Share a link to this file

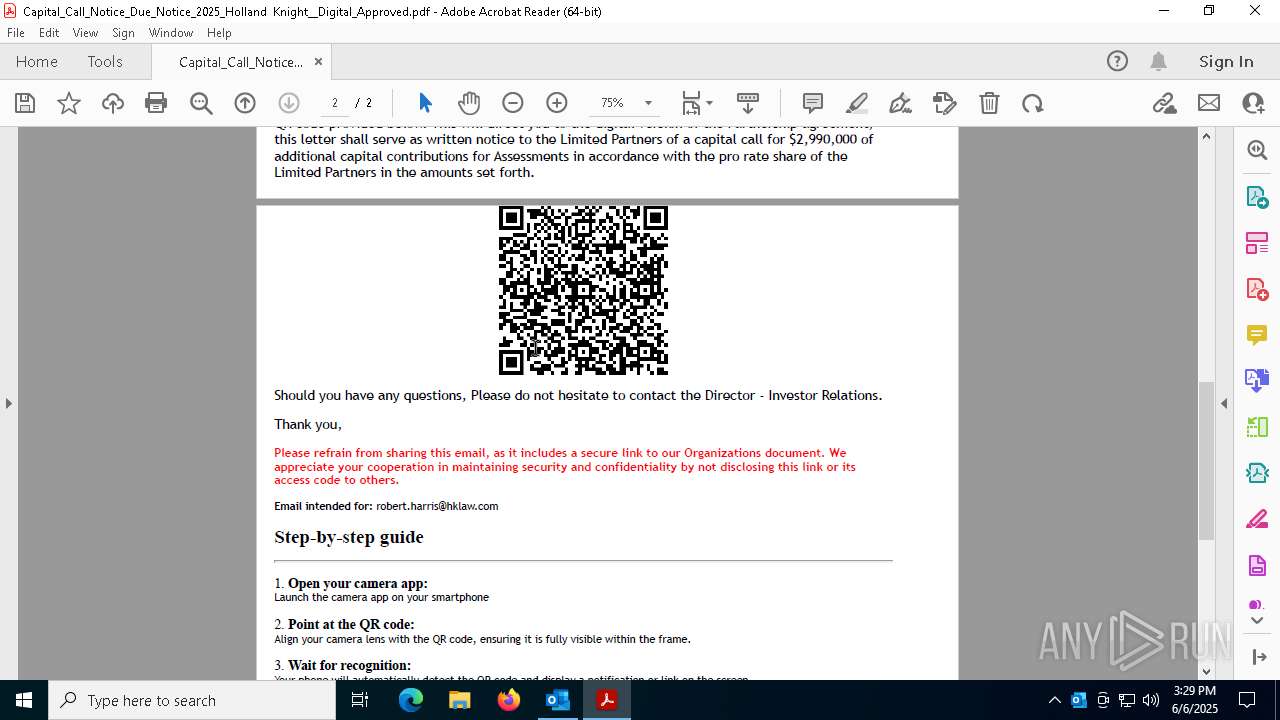(x=1164, y=103)
